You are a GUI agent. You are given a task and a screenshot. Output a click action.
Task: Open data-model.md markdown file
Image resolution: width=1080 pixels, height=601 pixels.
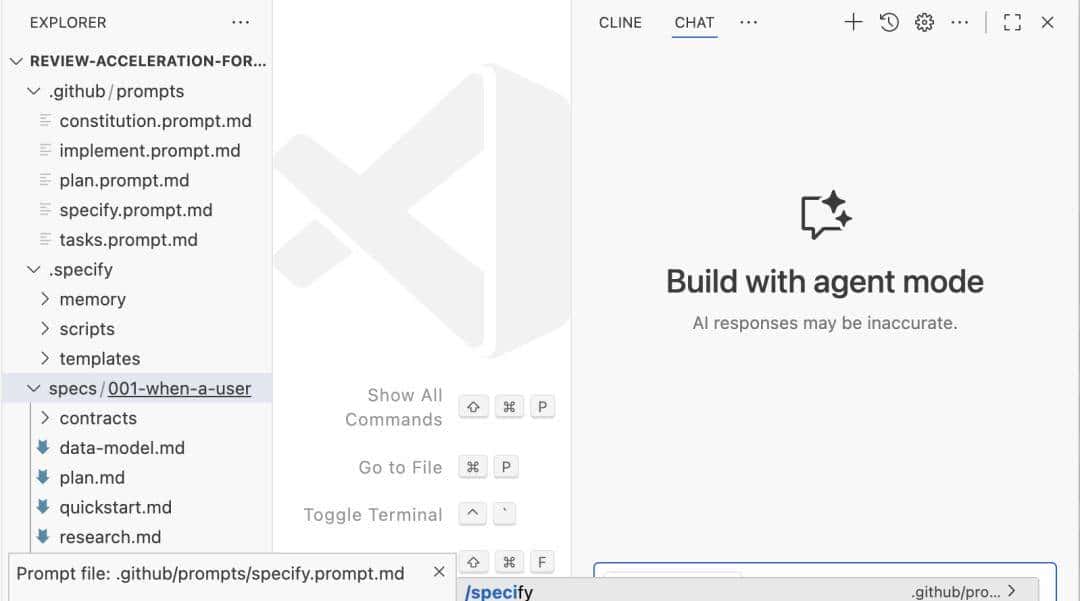(122, 448)
